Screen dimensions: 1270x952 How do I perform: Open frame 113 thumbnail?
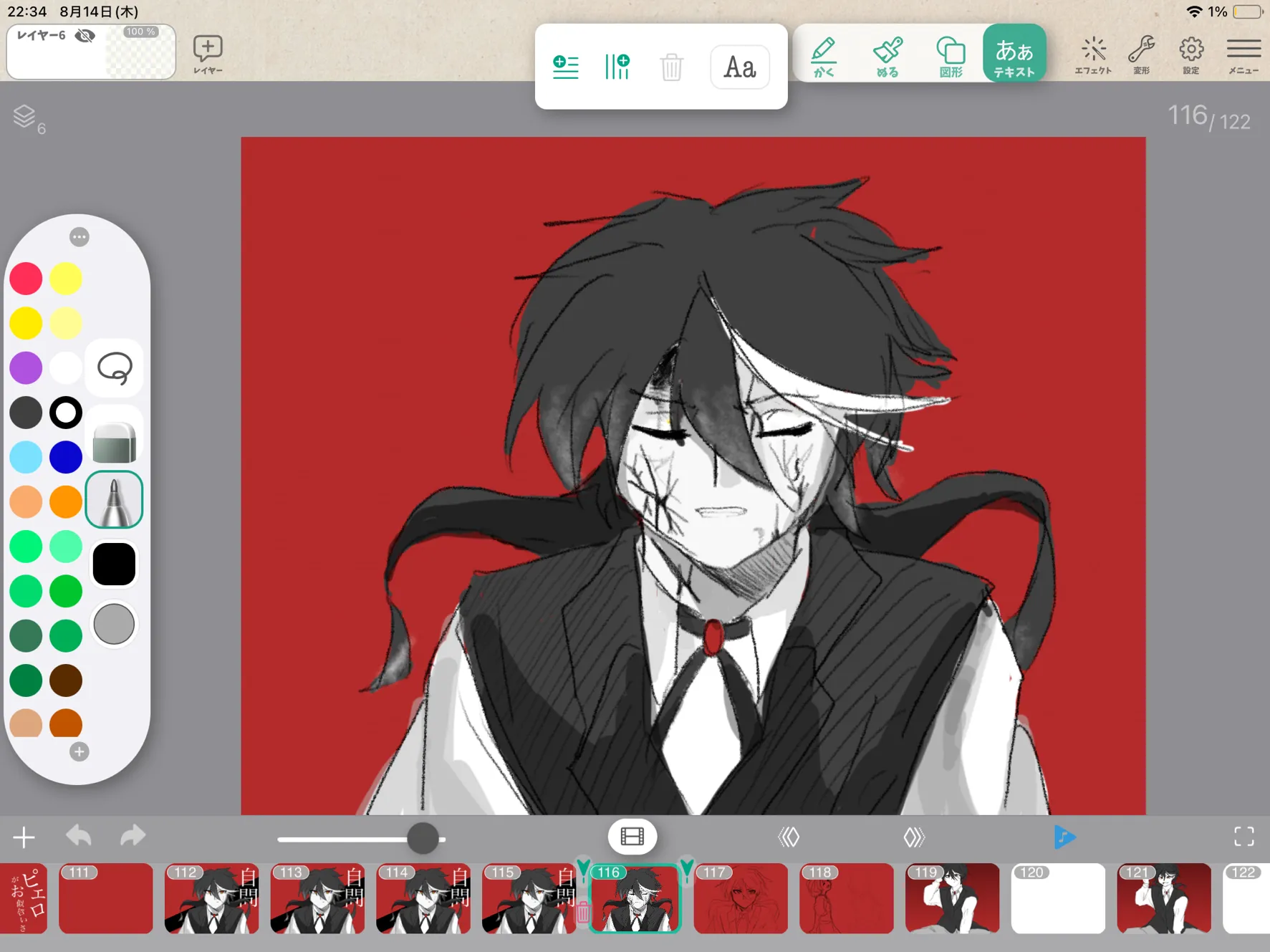pyautogui.click(x=317, y=898)
